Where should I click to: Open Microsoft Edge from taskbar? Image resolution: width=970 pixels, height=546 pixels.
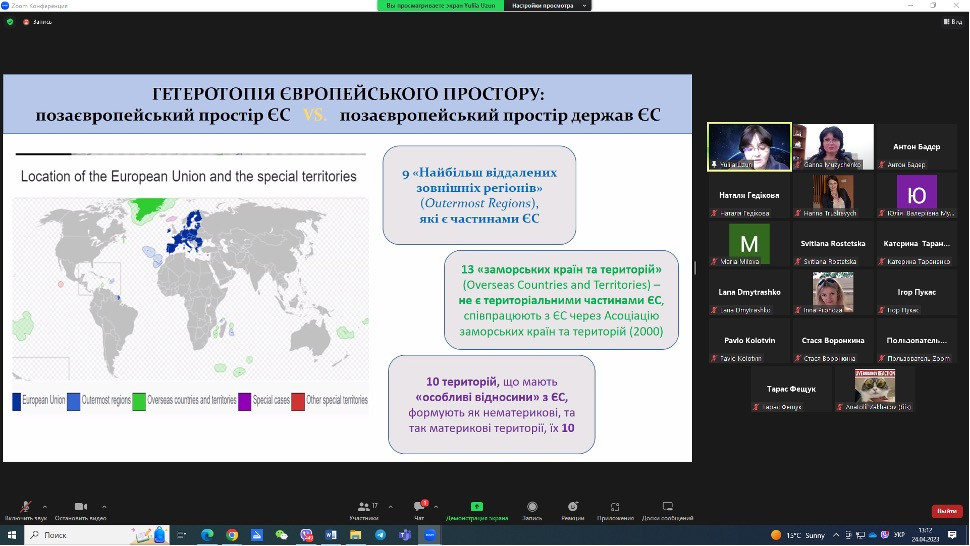point(207,535)
